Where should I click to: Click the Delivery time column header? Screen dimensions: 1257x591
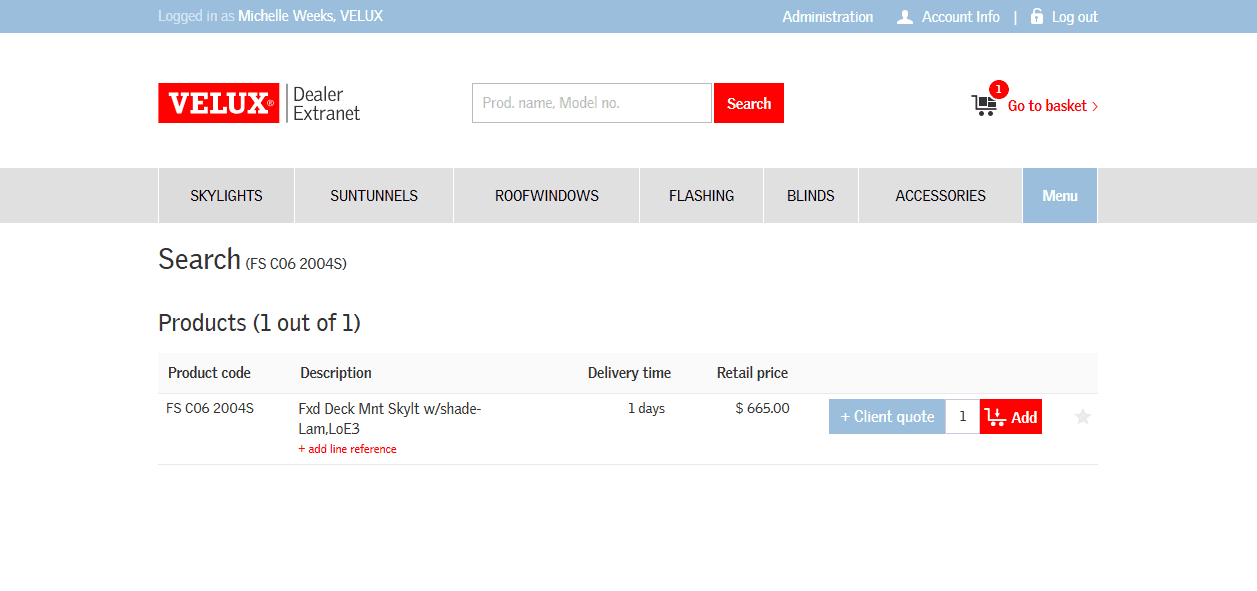[x=629, y=373]
